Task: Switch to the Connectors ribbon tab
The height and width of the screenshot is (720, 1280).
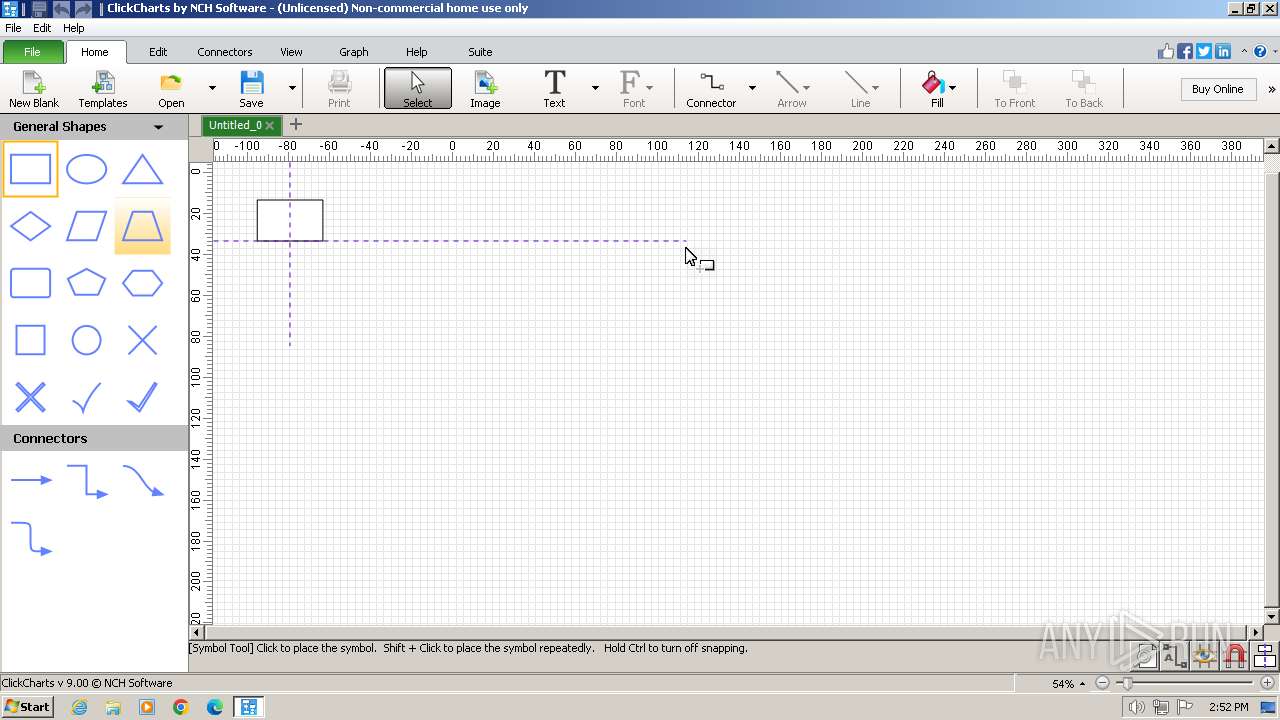Action: click(x=225, y=52)
